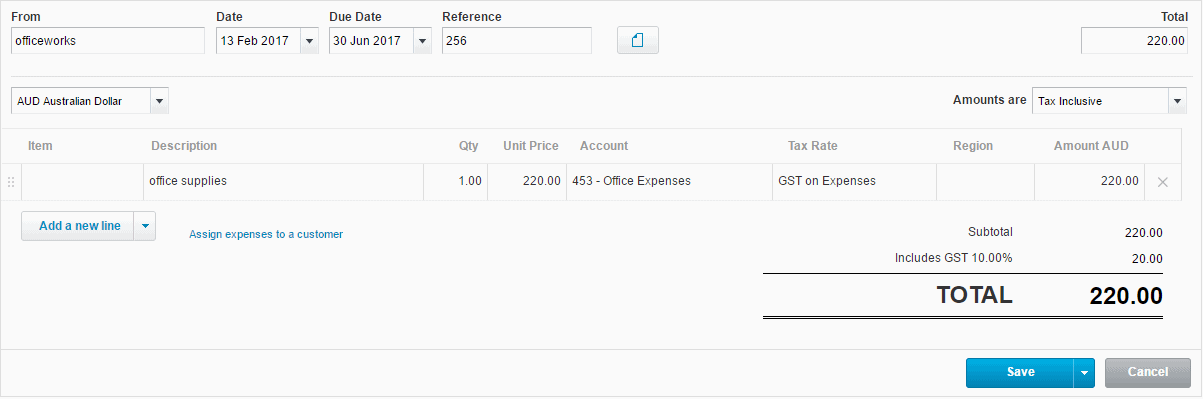1203x399 pixels.
Task: Open the Date calendar dropdown arrow
Action: (x=308, y=41)
